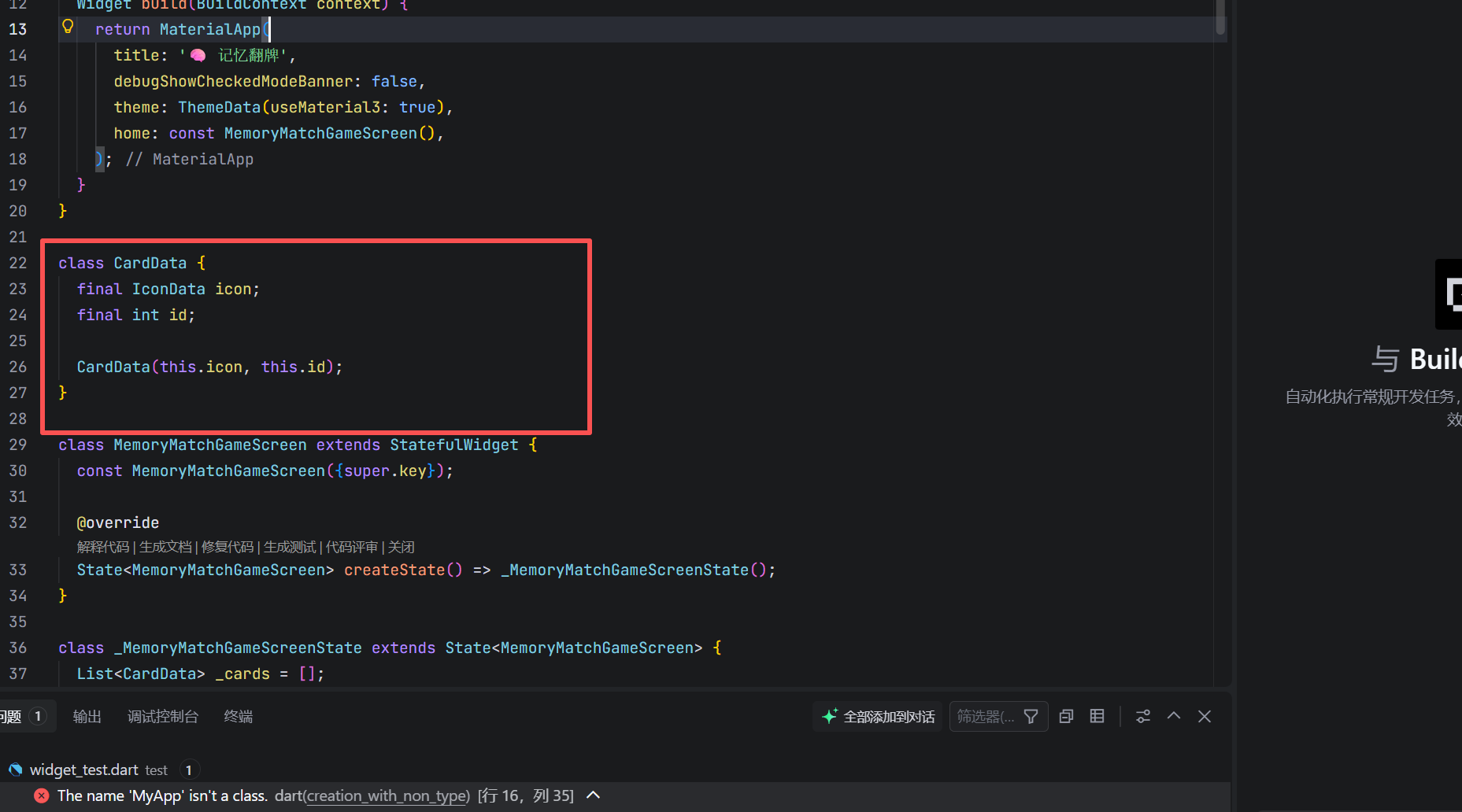This screenshot has width=1462, height=812.
Task: Click createState on line 33
Action: point(394,570)
